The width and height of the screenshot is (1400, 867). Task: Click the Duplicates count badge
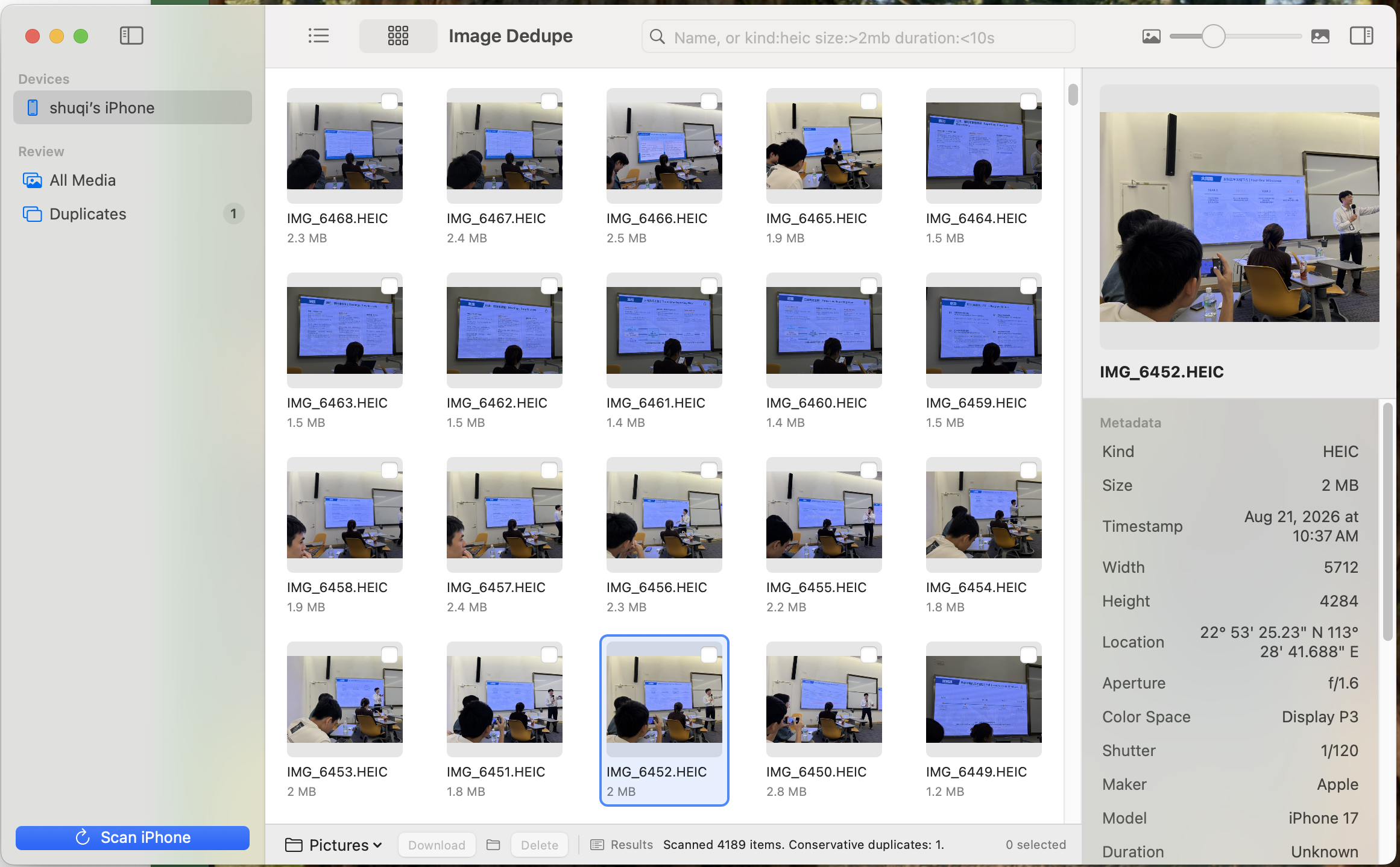tap(234, 214)
